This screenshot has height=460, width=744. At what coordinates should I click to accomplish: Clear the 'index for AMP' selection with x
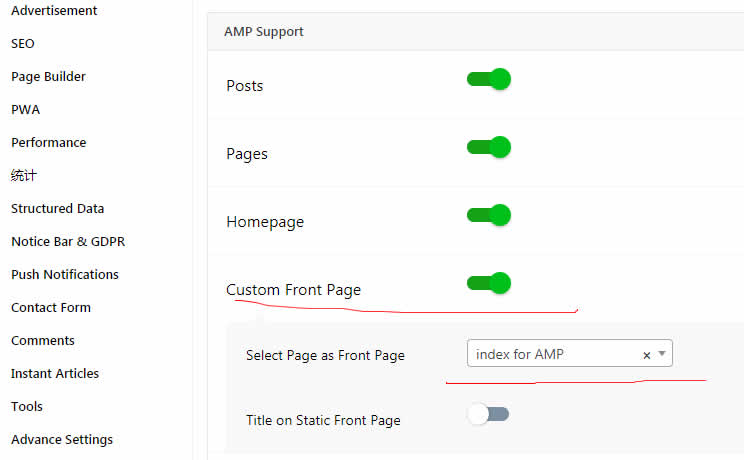point(646,355)
